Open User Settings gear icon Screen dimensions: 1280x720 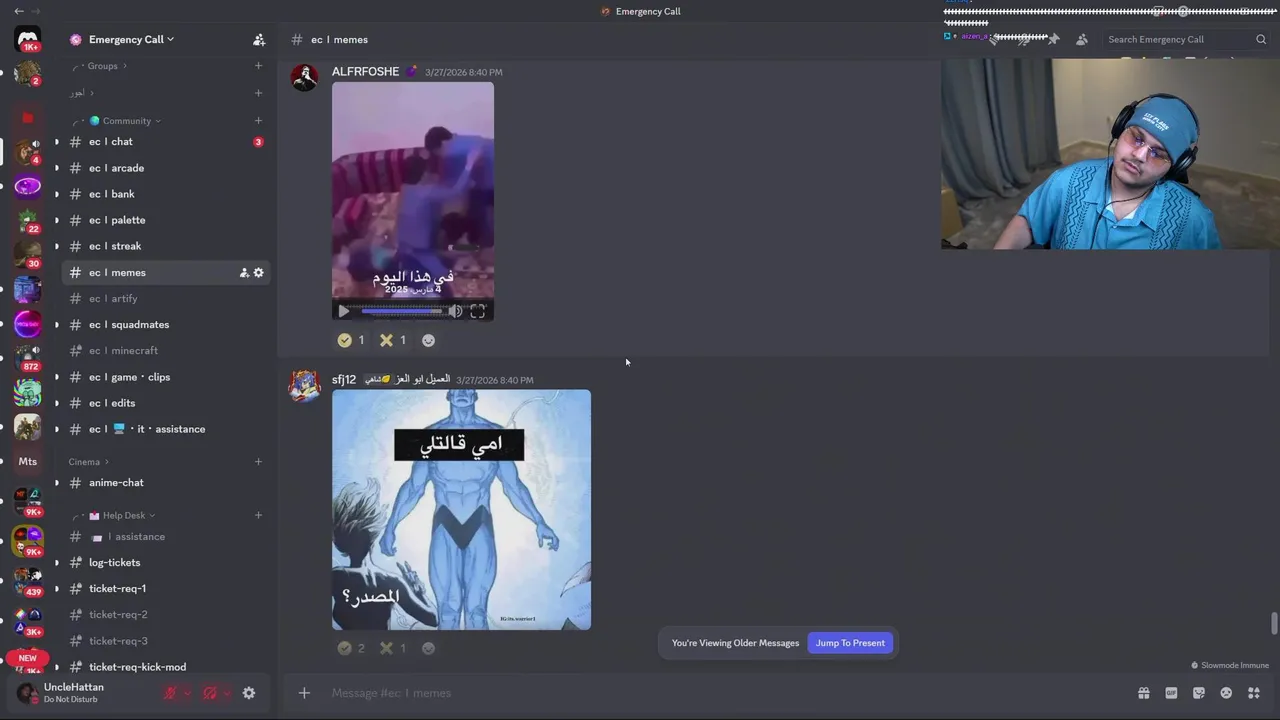coord(249,693)
